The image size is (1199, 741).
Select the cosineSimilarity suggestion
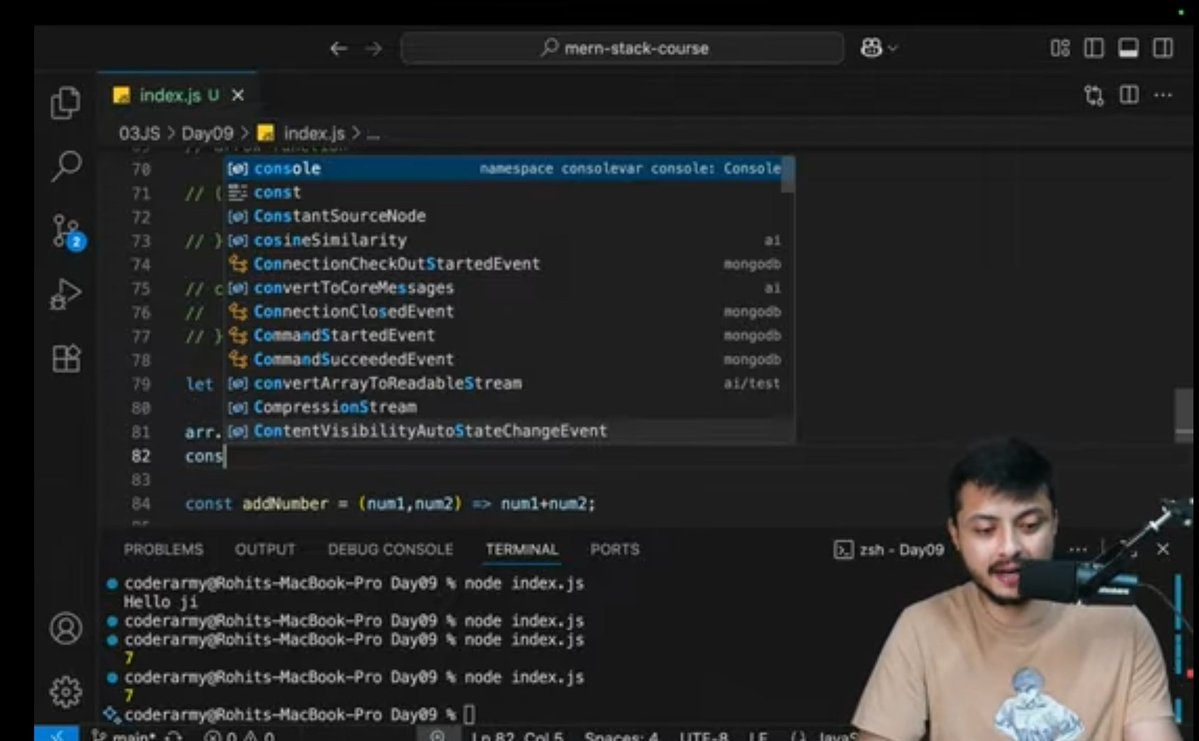coord(505,240)
